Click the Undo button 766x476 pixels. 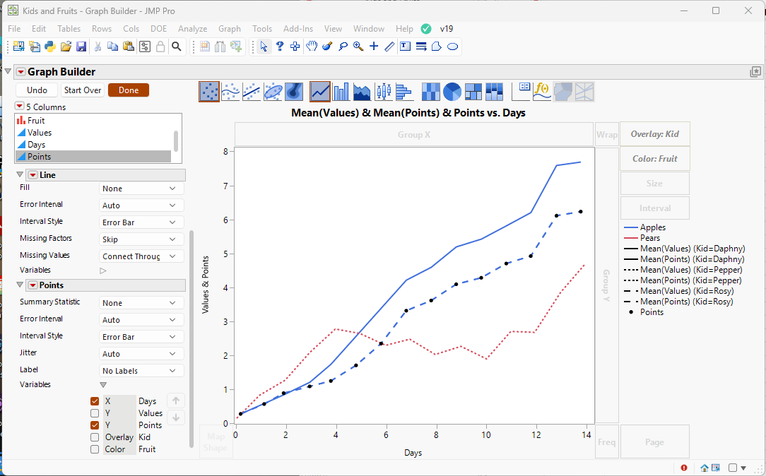coord(37,90)
